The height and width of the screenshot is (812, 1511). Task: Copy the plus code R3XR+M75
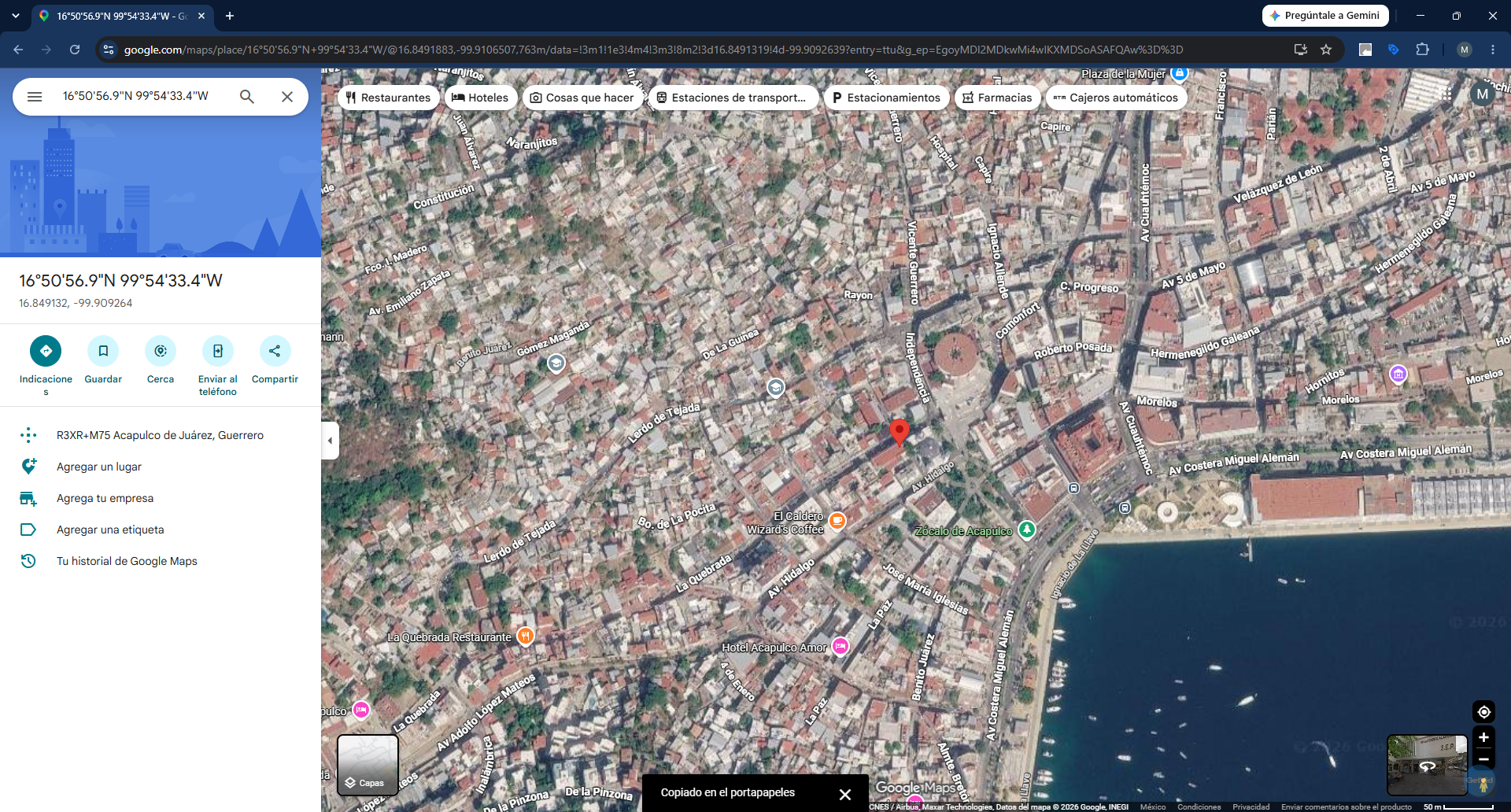click(161, 435)
